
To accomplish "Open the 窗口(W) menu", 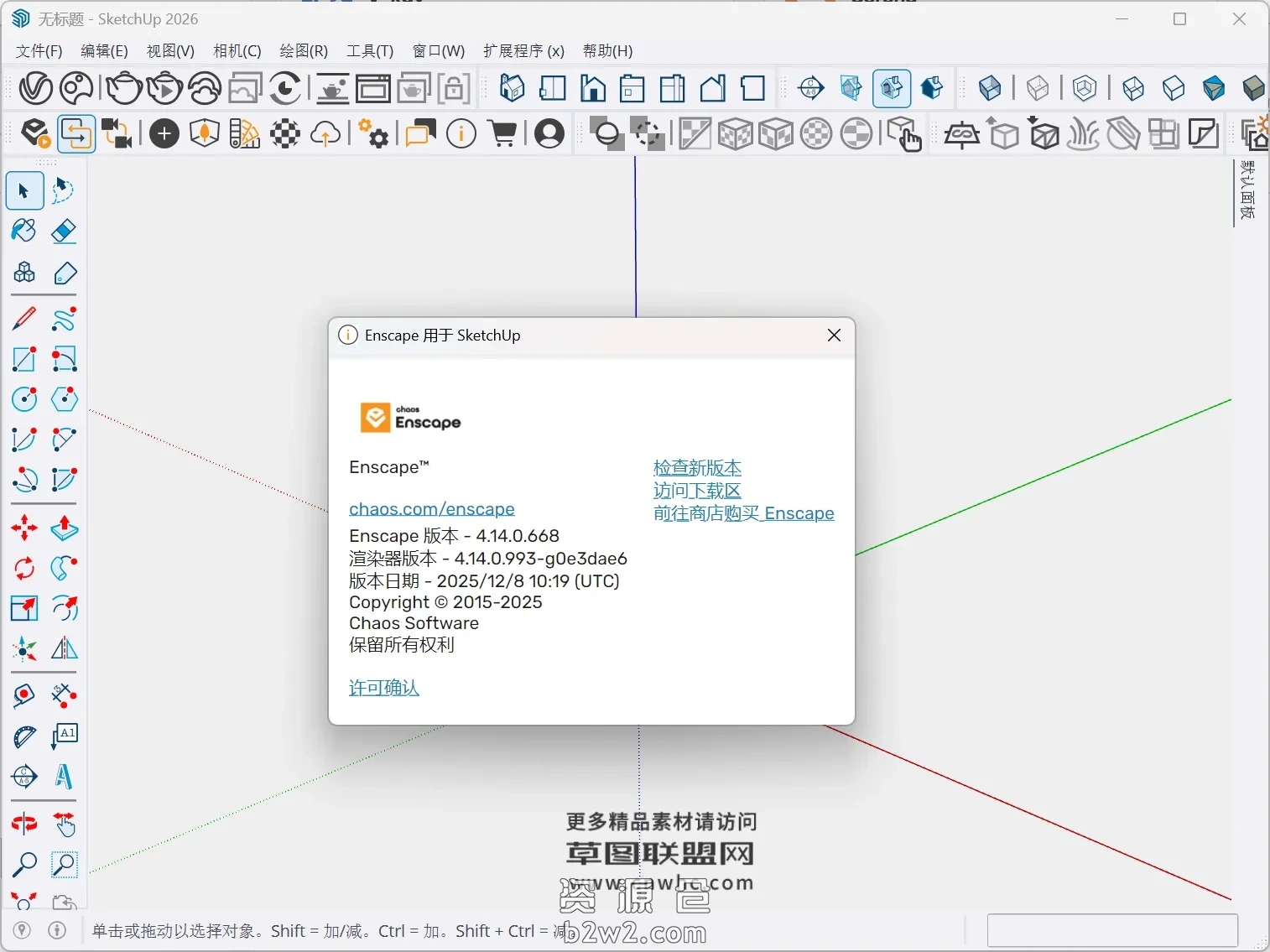I will (x=438, y=51).
